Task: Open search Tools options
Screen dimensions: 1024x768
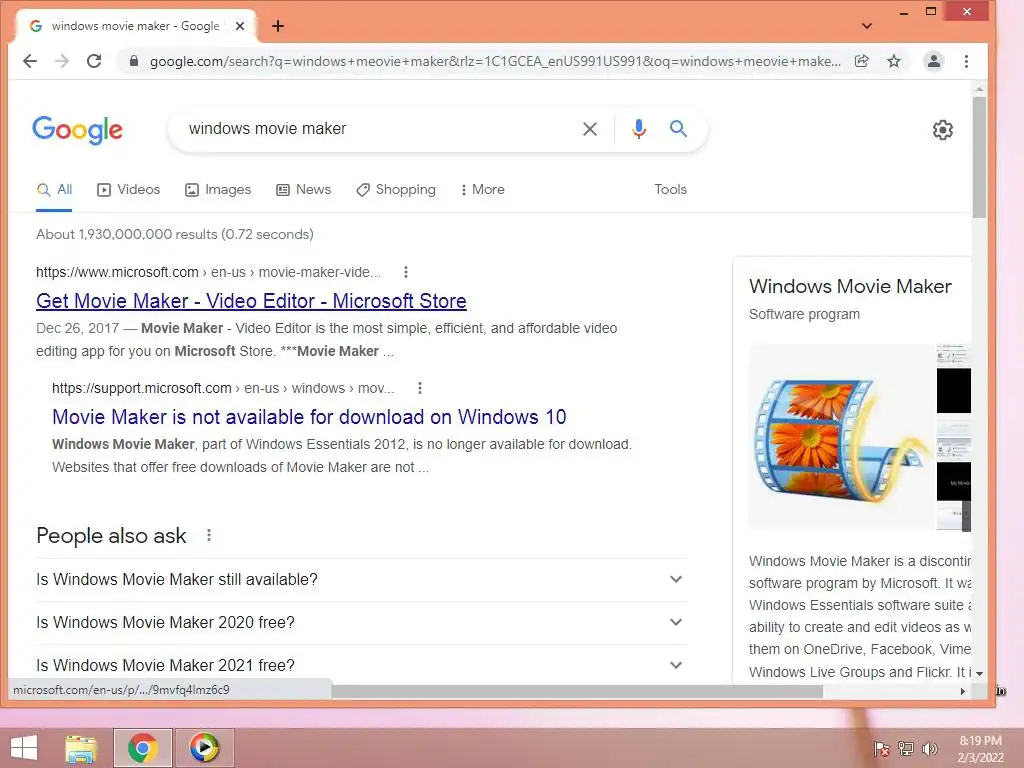Action: coord(671,189)
